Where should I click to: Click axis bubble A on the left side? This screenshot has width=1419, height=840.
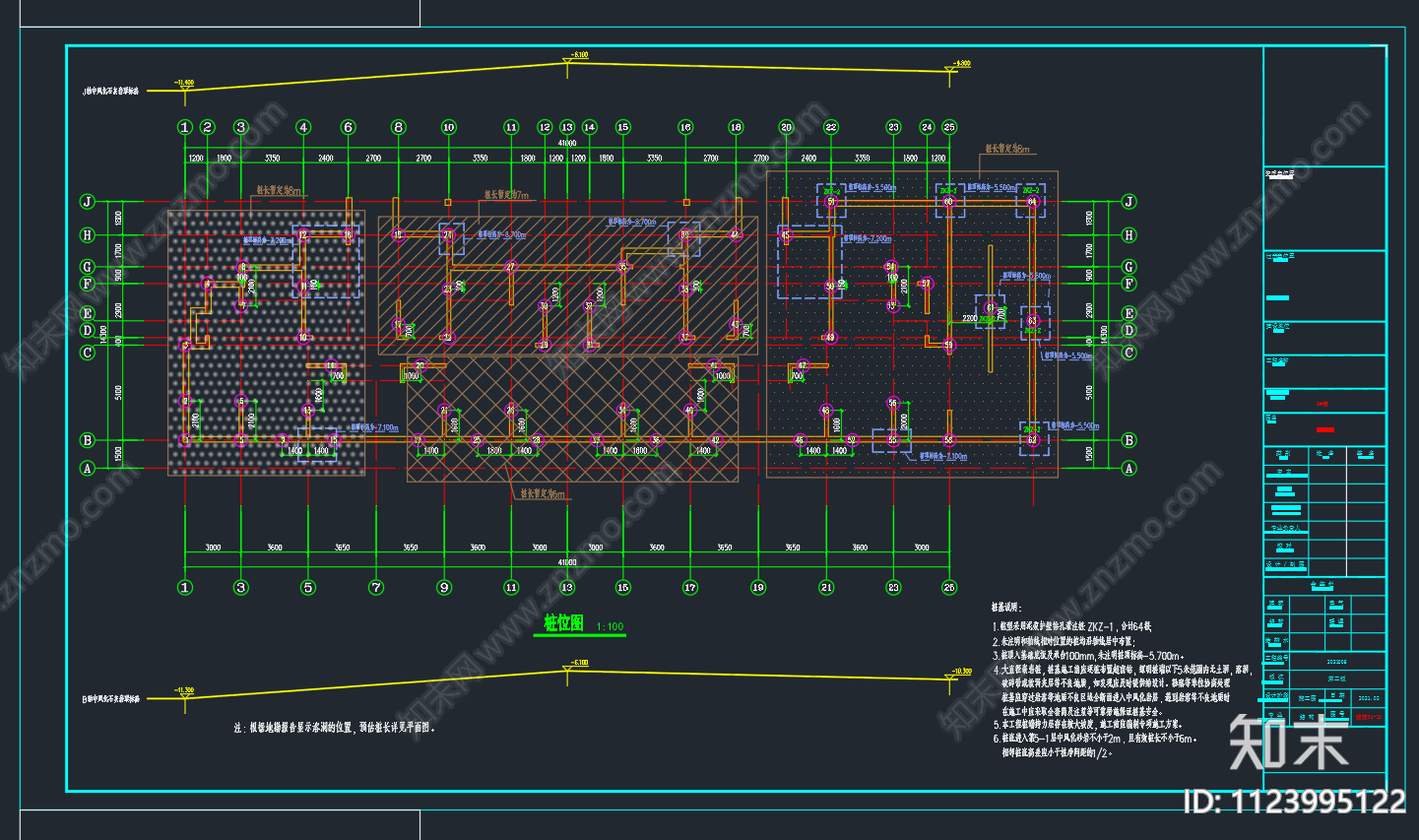click(x=87, y=469)
